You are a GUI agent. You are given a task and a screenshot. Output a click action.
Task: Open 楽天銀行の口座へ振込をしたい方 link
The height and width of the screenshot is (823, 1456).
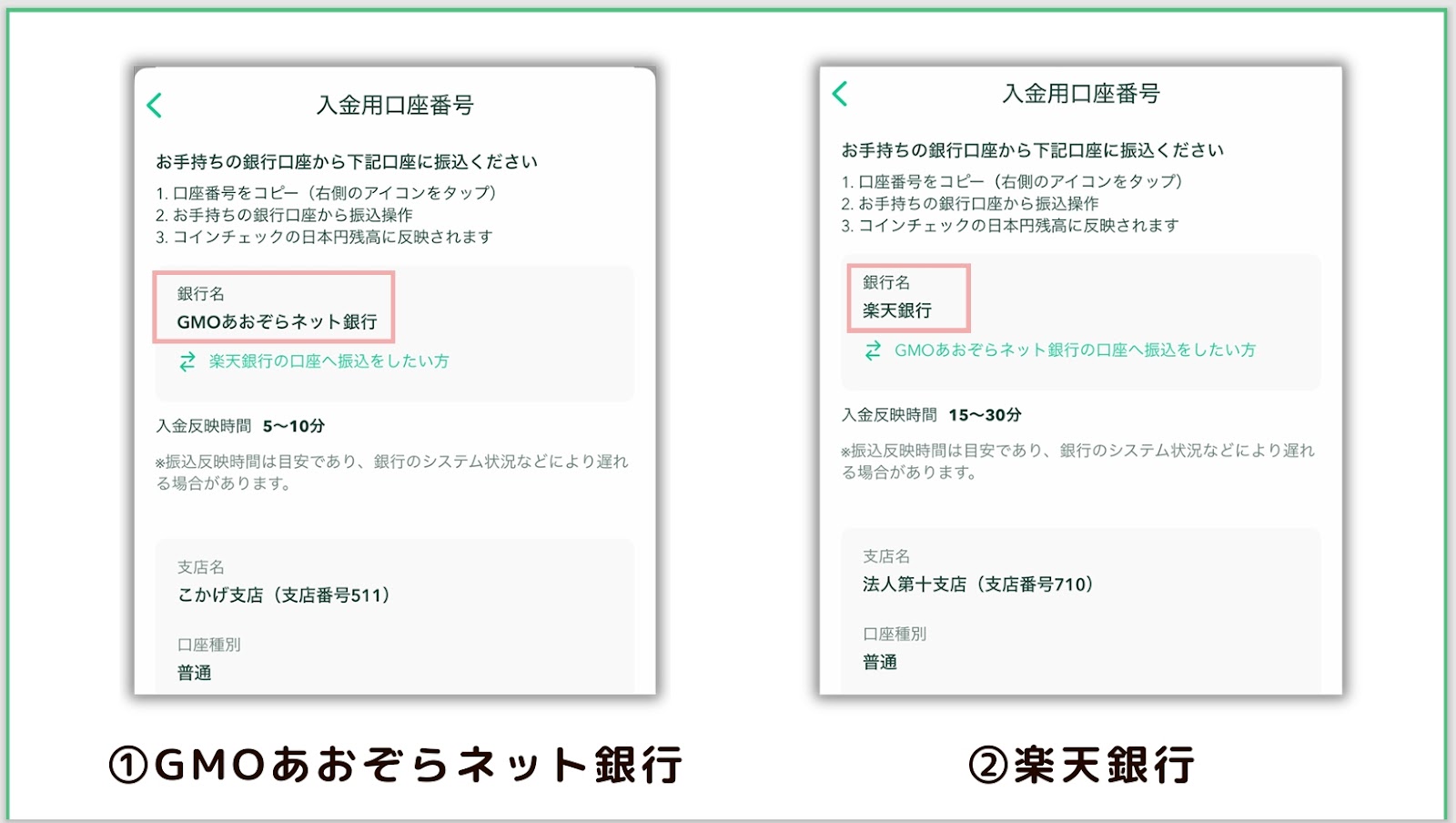329,361
